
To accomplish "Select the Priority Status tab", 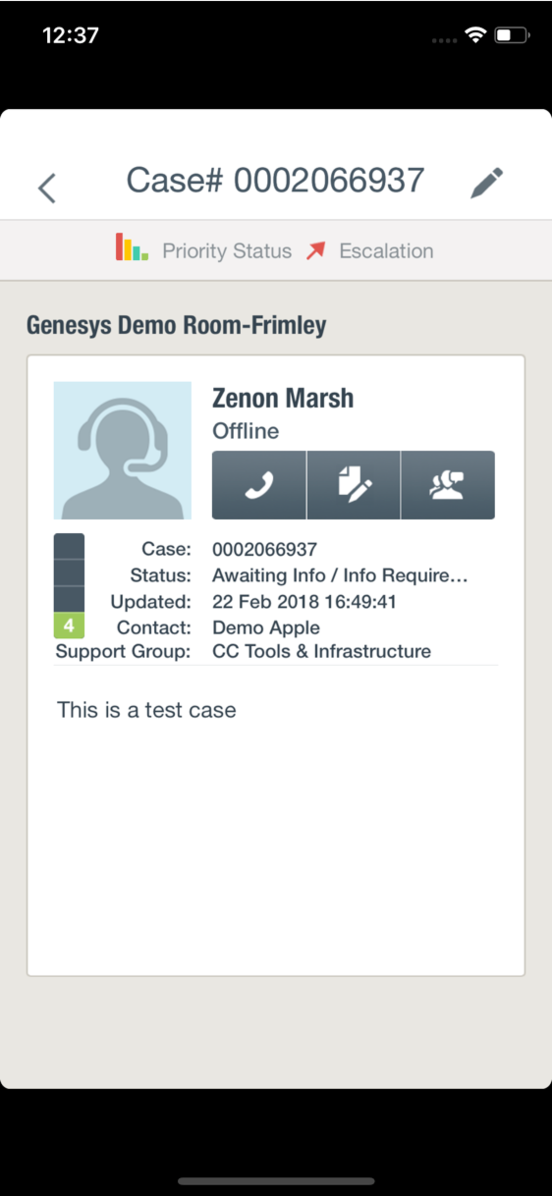I will click(x=204, y=251).
